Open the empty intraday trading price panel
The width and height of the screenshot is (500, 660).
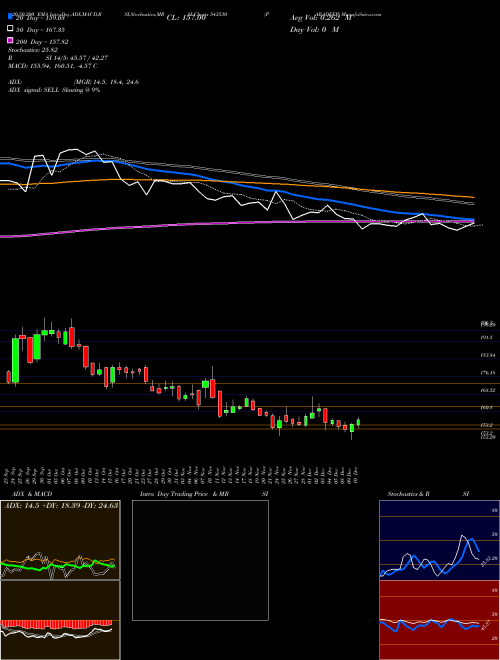200,560
